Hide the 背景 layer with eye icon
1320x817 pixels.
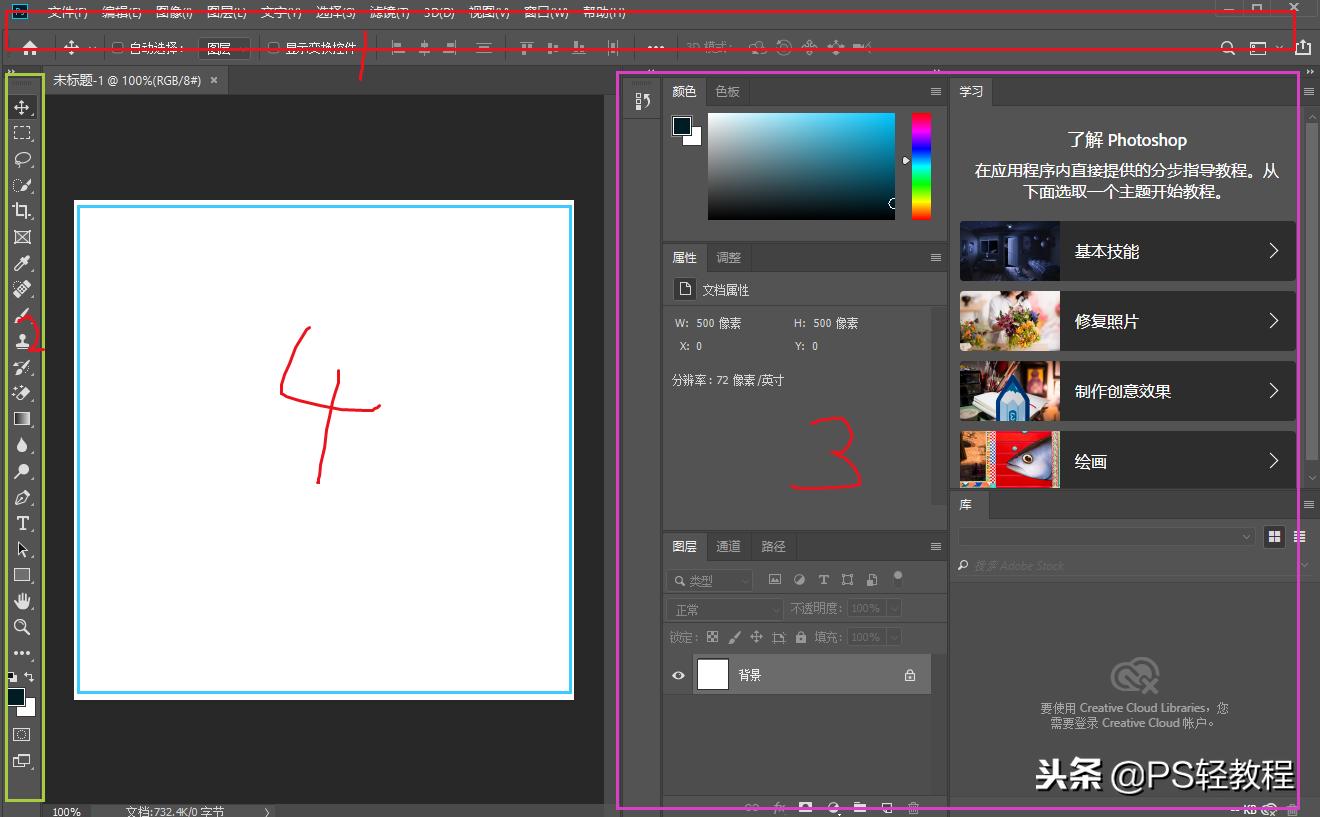pos(678,675)
